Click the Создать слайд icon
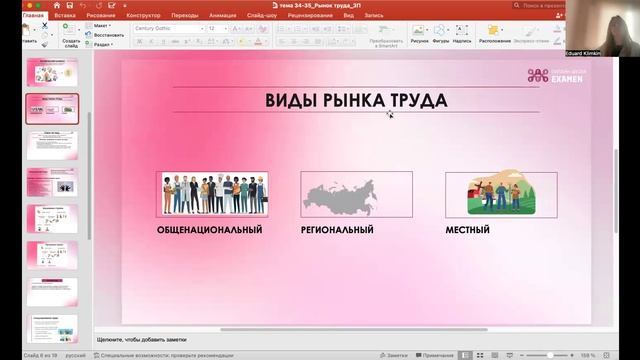The image size is (640, 360). click(69, 29)
